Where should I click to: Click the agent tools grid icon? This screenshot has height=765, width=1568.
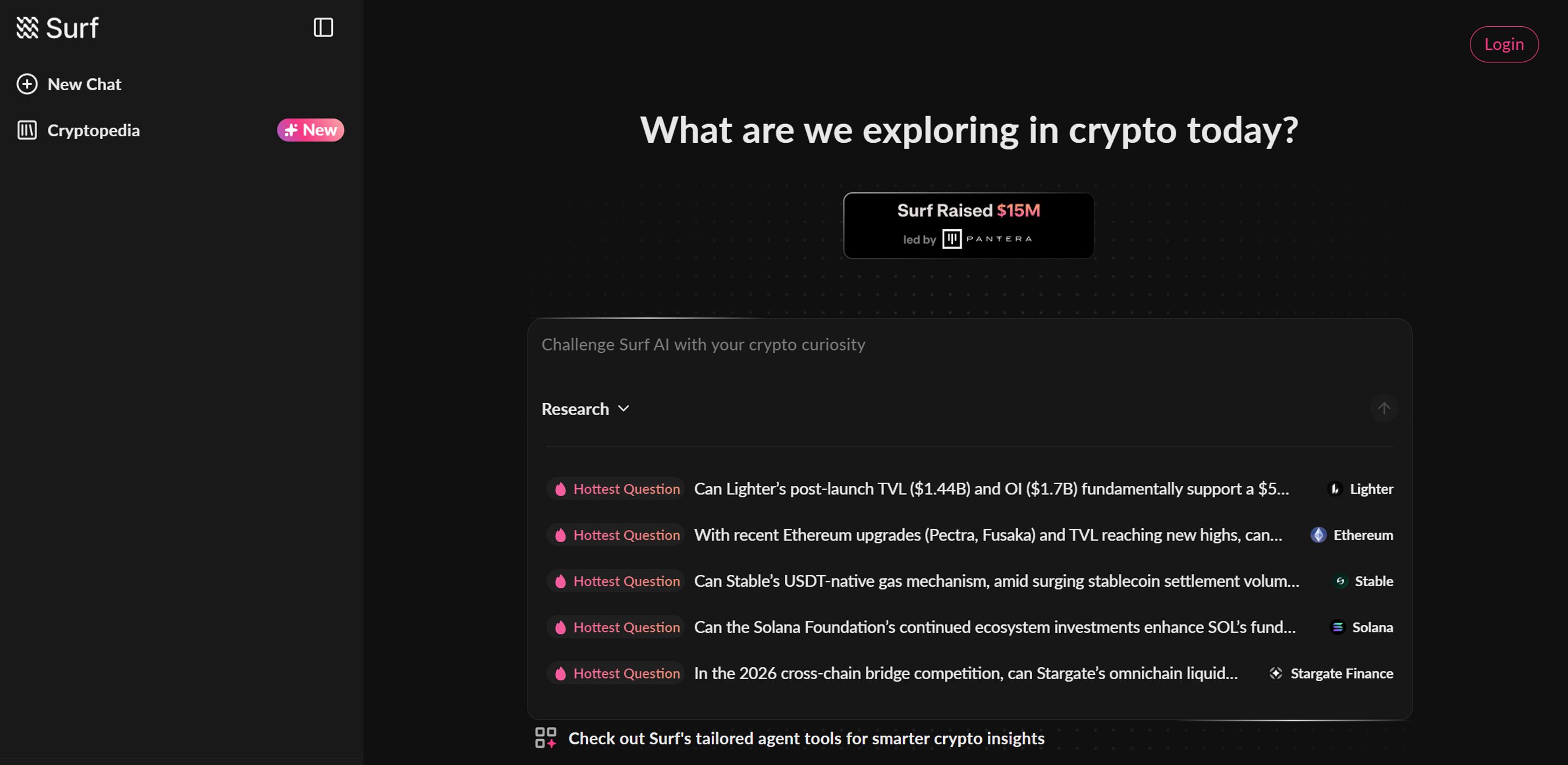point(545,738)
